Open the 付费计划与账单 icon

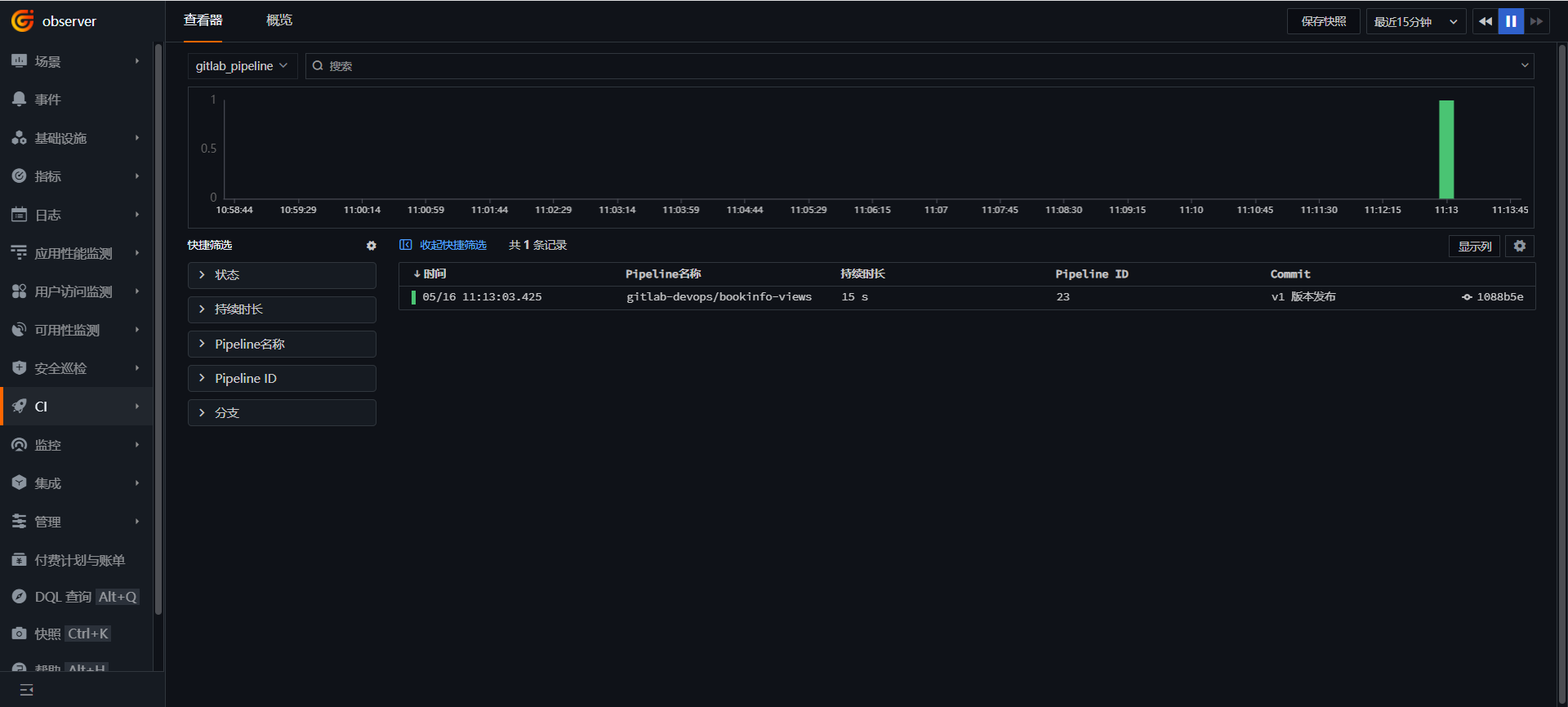19,560
